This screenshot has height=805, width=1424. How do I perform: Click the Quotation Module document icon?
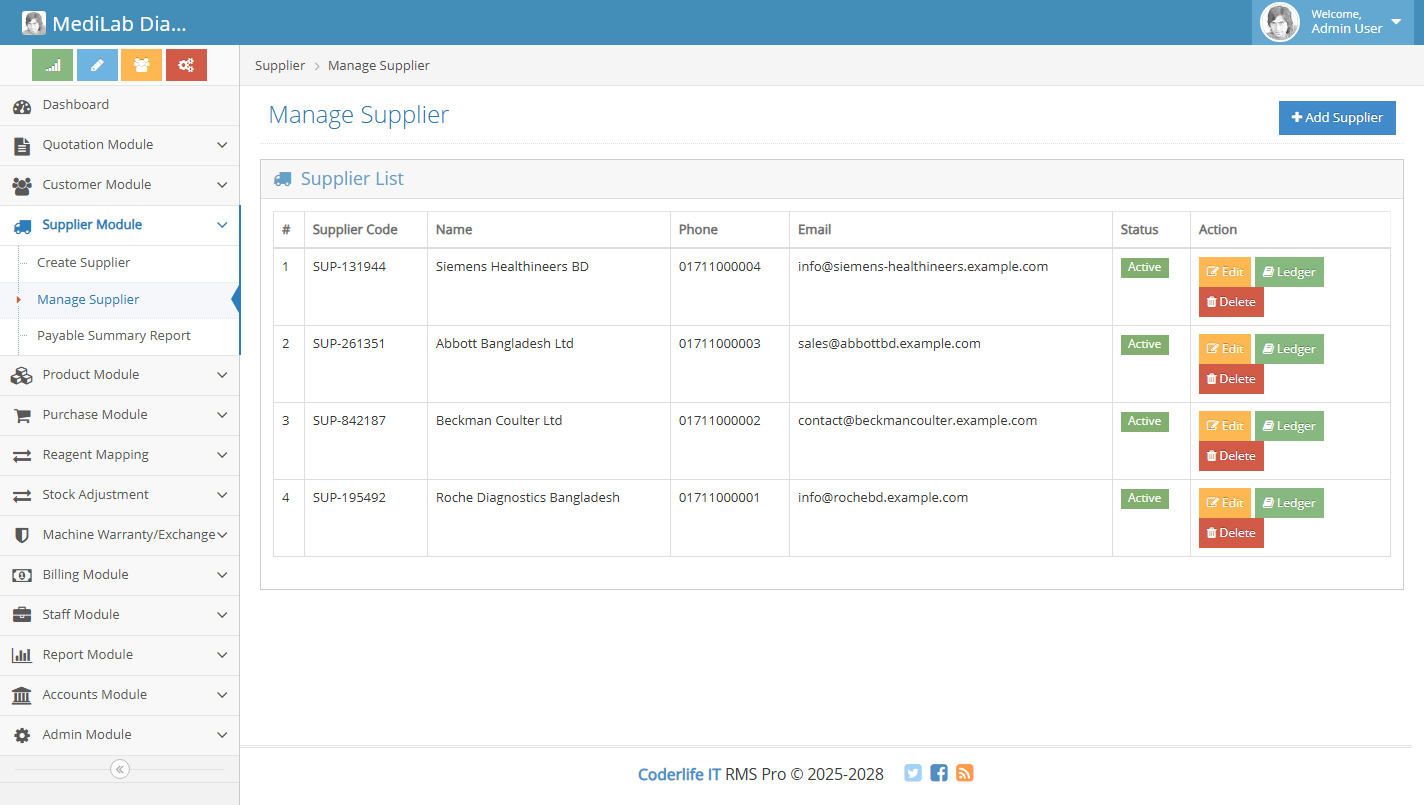22,146
